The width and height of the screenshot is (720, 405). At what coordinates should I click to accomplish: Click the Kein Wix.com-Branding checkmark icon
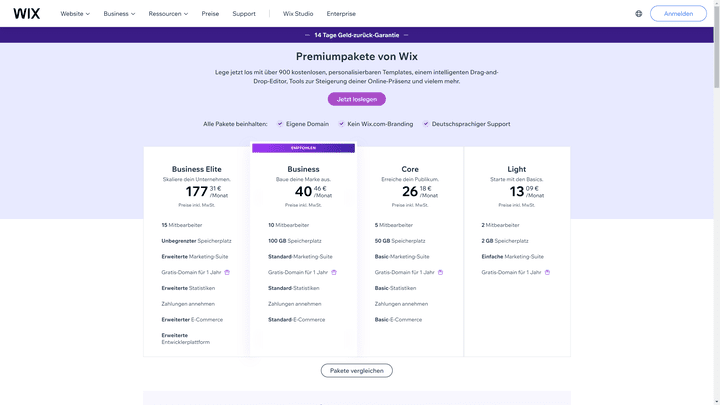click(341, 124)
